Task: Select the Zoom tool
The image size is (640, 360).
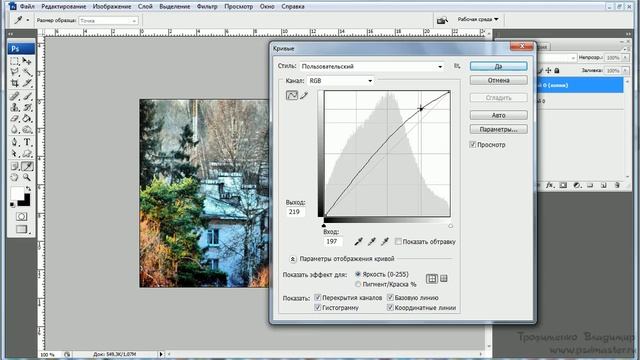Action: click(27, 178)
